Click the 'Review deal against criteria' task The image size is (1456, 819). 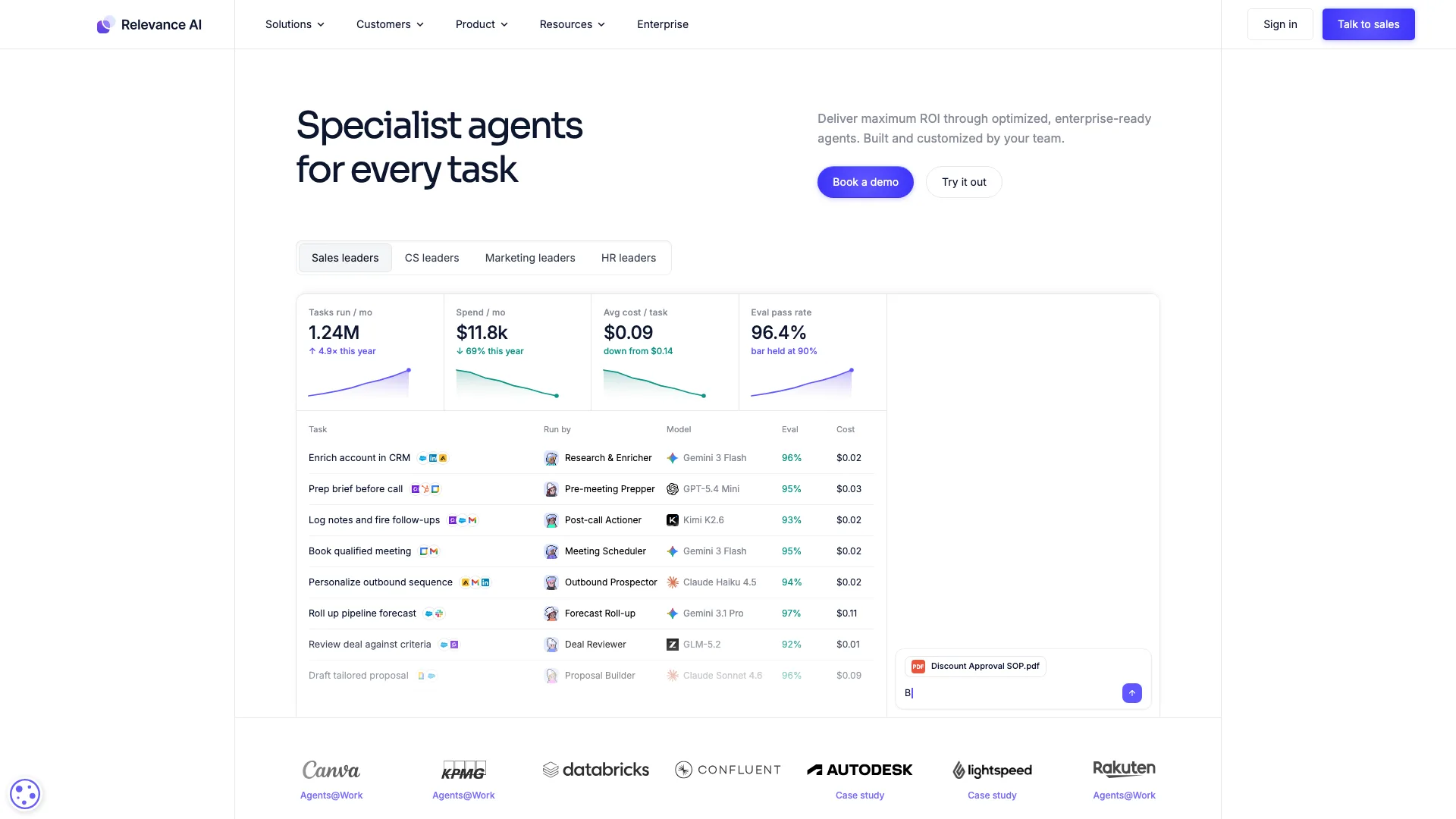pyautogui.click(x=369, y=645)
